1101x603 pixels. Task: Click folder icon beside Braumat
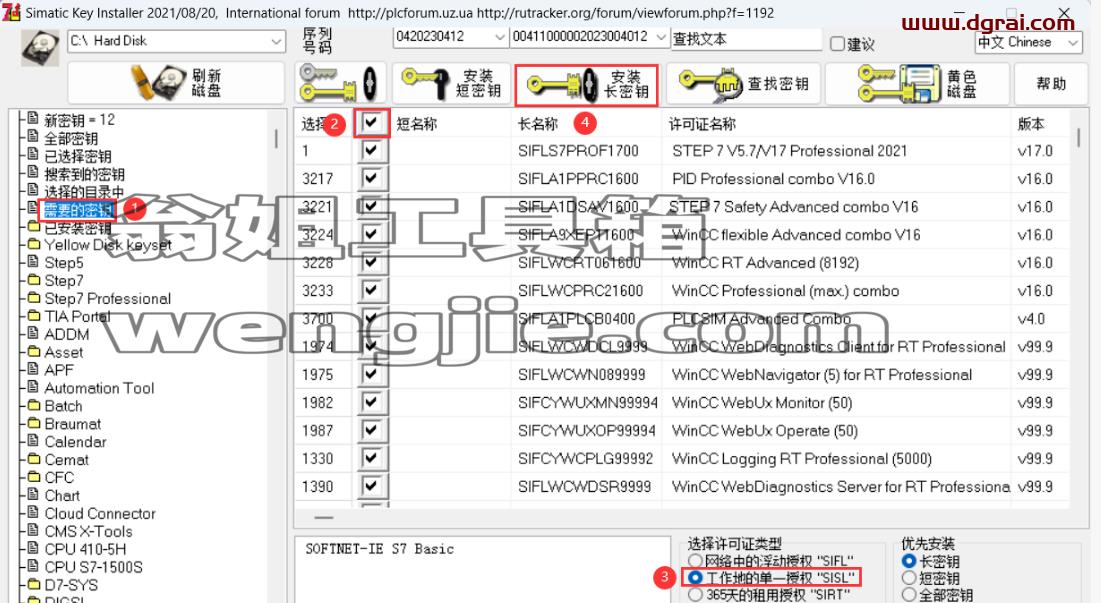33,423
